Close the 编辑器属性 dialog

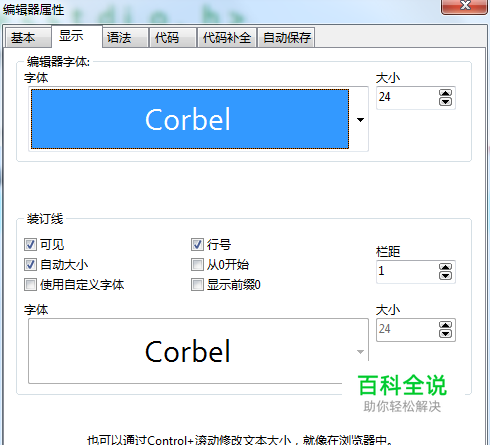tap(465, 6)
